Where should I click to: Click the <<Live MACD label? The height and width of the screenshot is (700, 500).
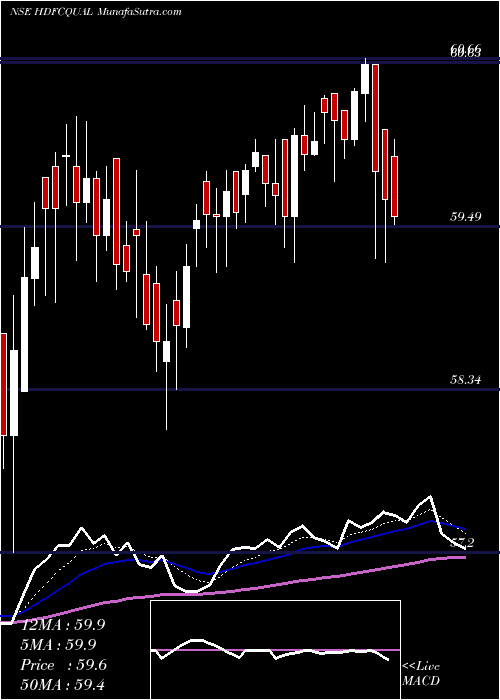pyautogui.click(x=421, y=673)
